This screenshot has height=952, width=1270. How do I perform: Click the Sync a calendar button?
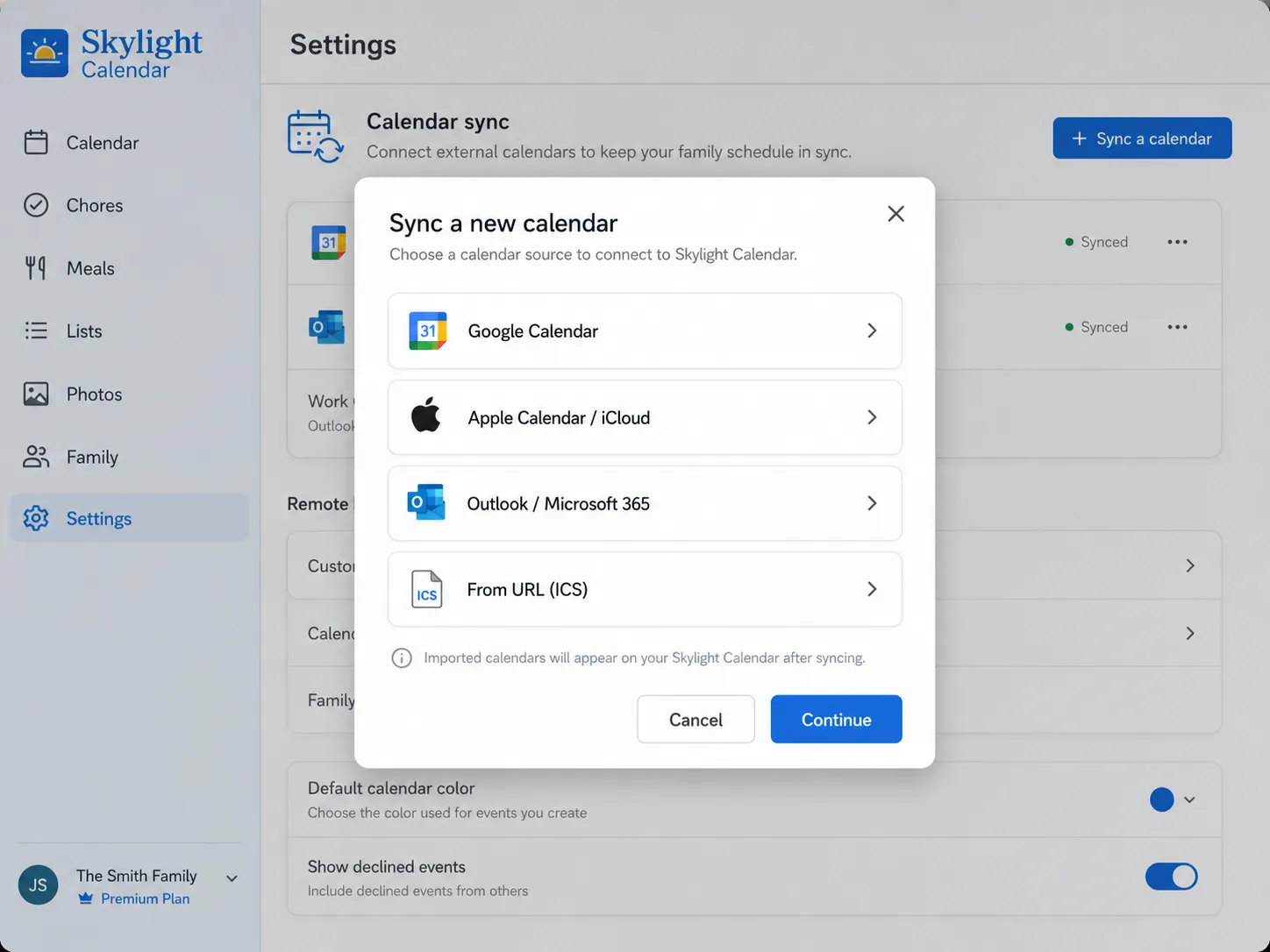(1142, 139)
